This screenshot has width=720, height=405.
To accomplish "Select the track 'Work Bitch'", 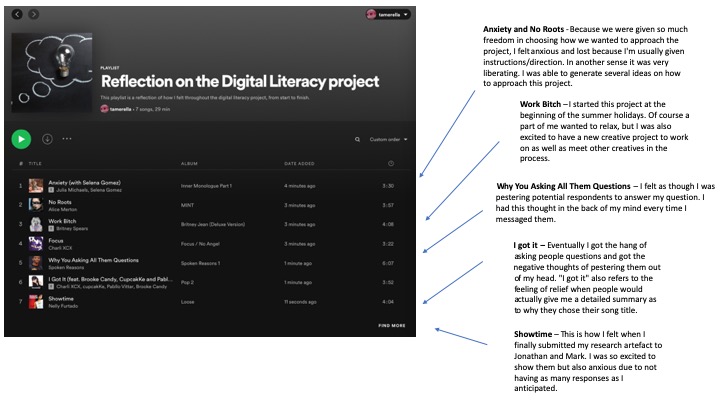I will [62, 221].
